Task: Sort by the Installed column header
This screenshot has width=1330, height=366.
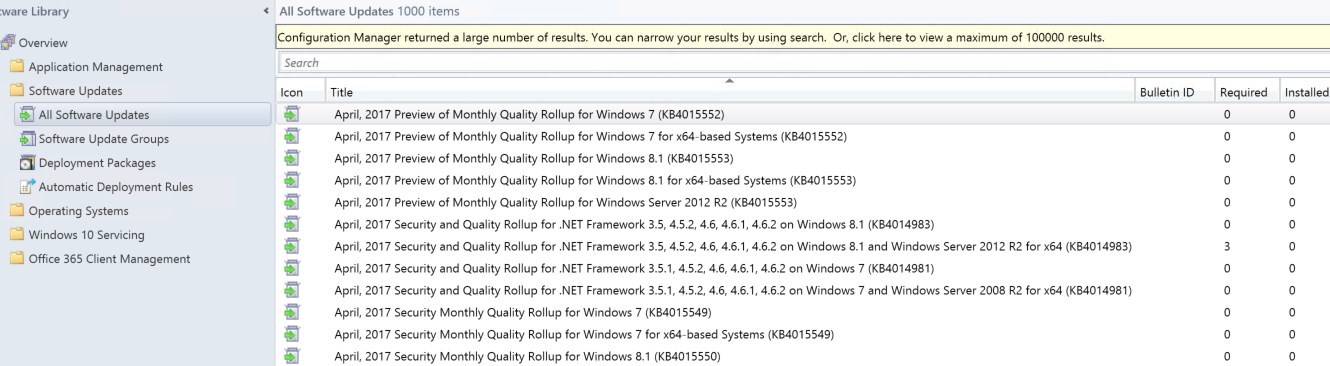Action: 1306,92
